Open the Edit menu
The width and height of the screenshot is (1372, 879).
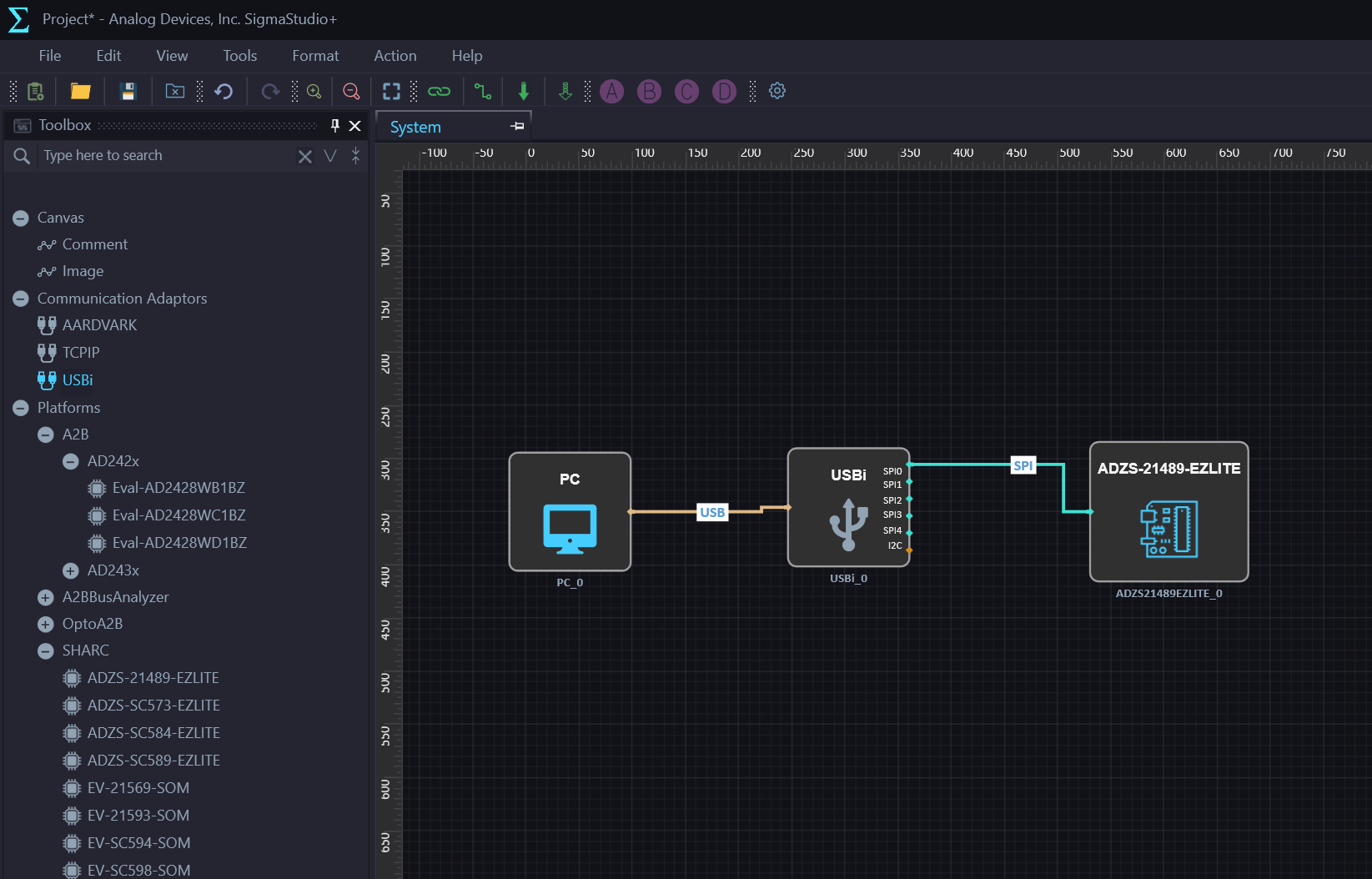(108, 56)
